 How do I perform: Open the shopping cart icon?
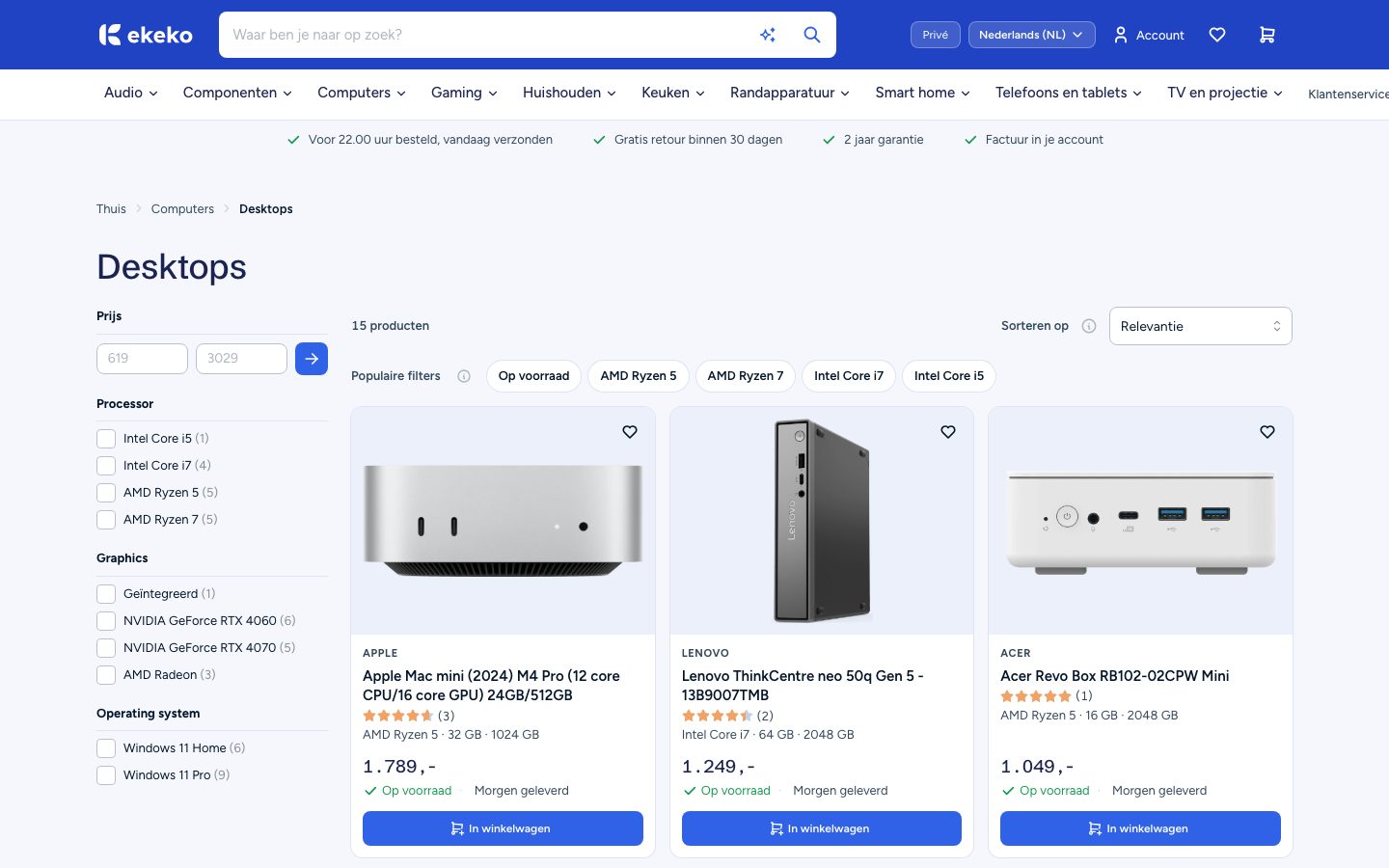pyautogui.click(x=1267, y=35)
